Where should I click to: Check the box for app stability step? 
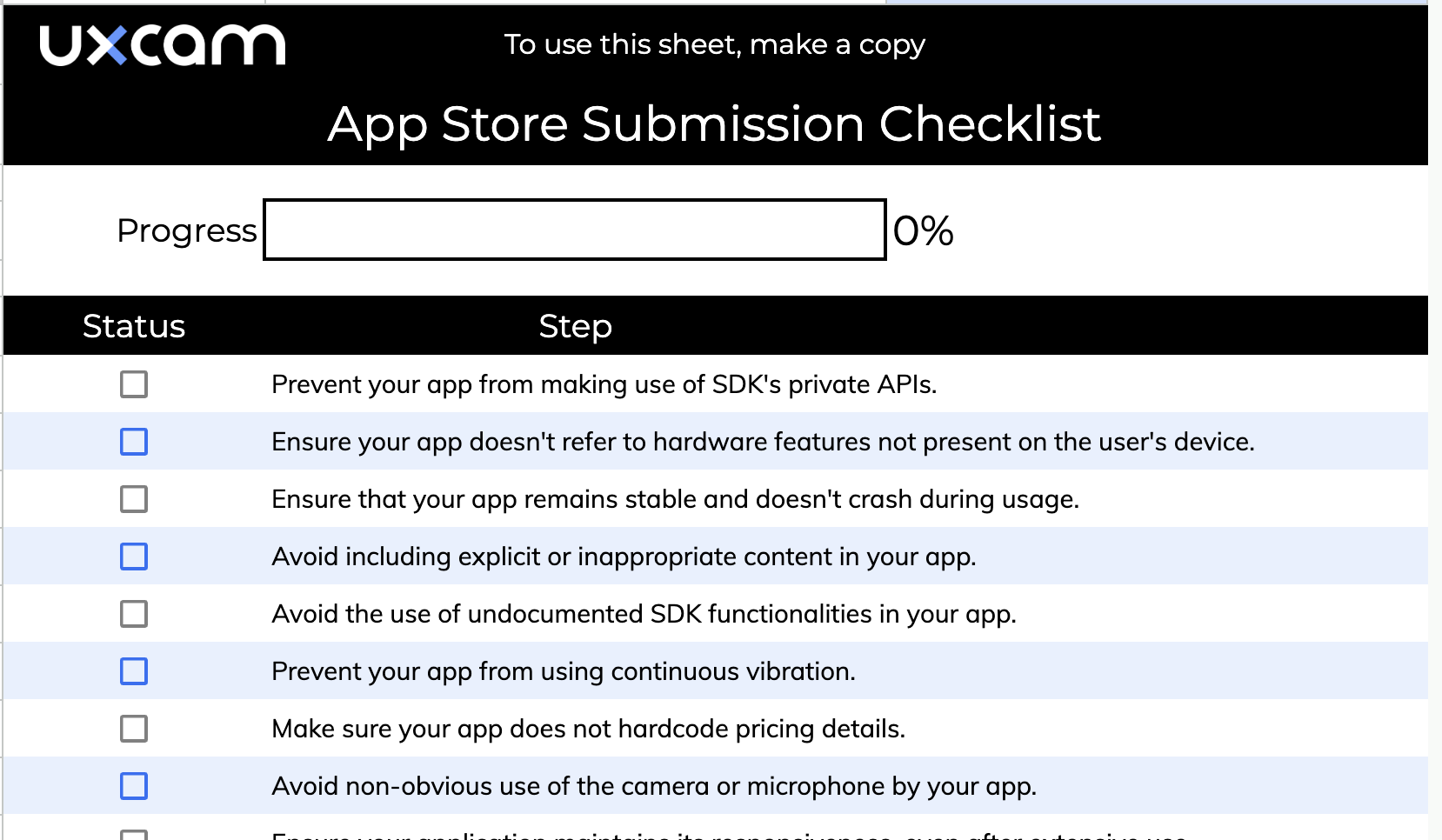click(x=132, y=499)
